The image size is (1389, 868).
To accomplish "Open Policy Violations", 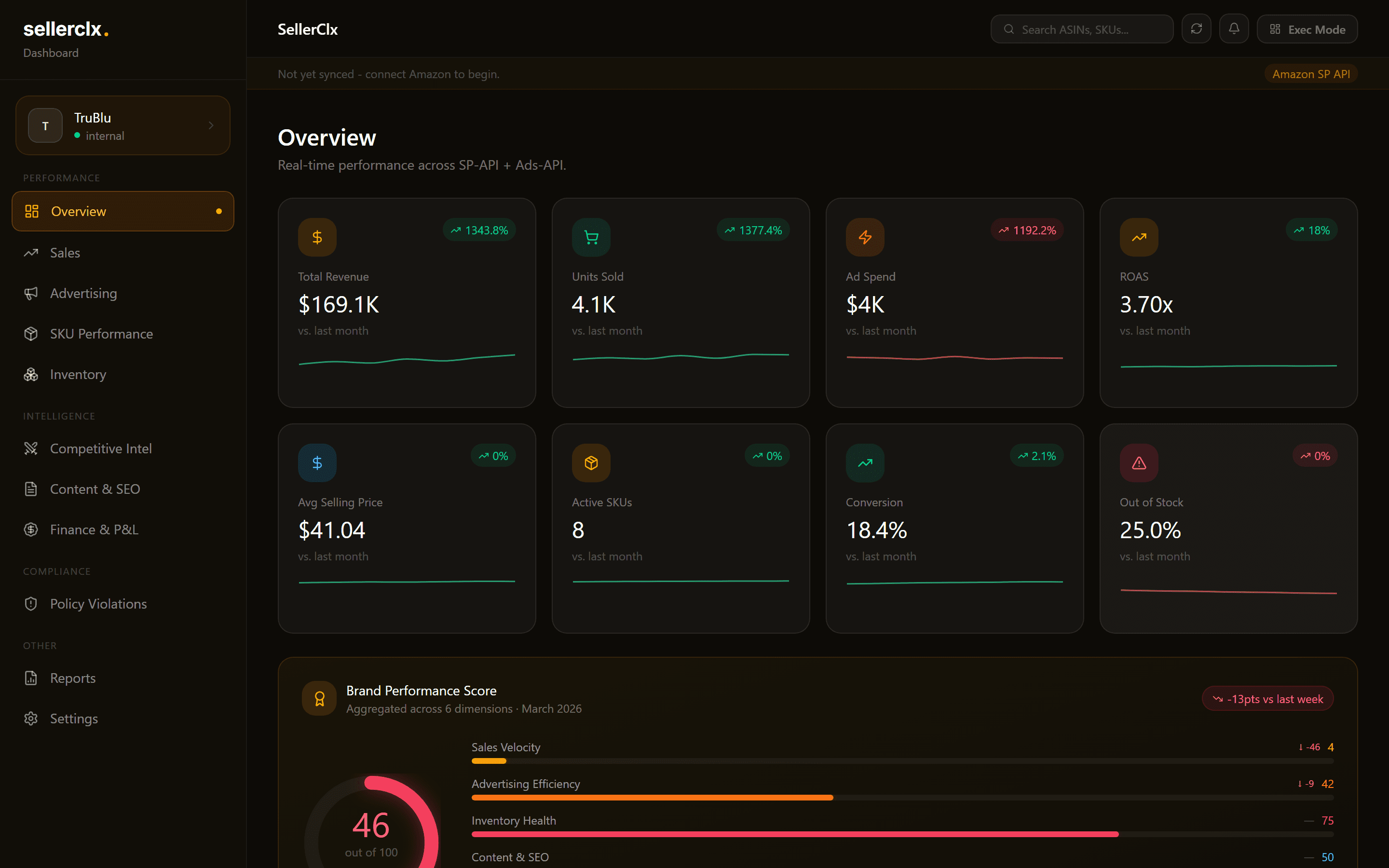I will click(123, 604).
